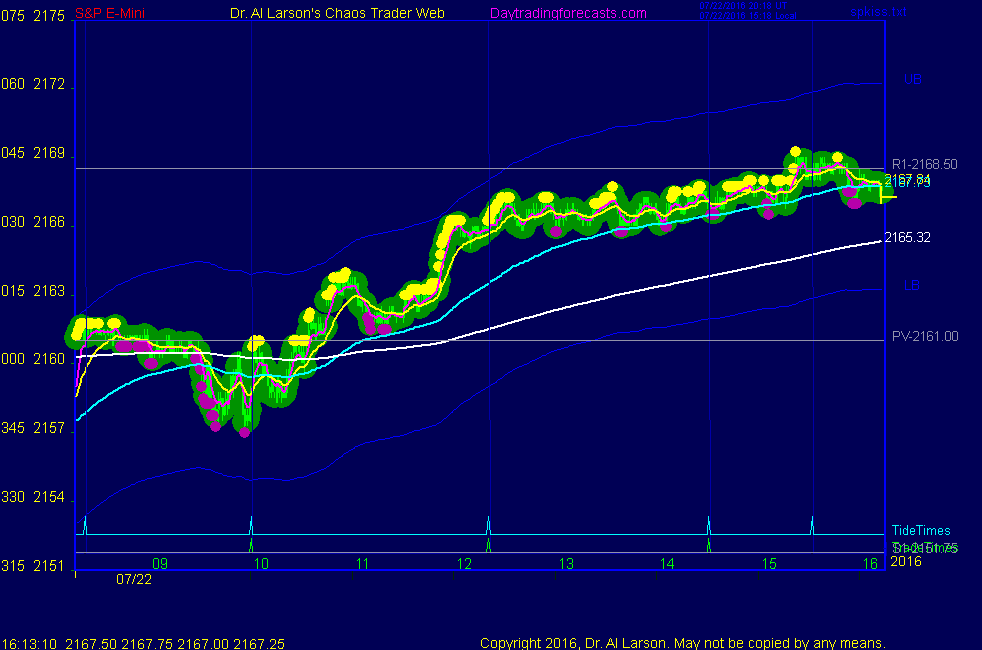Click the "2160" price axis label

point(49,359)
